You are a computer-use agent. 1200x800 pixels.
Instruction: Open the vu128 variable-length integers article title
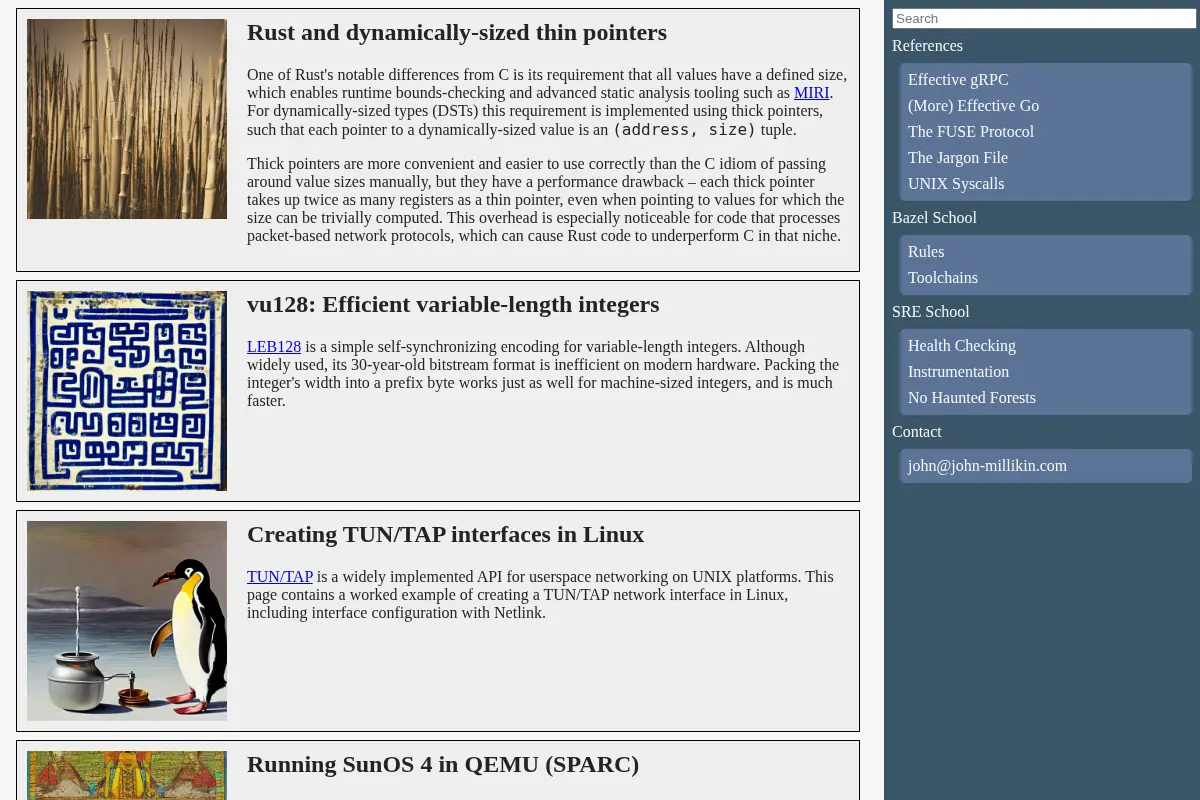pos(453,304)
